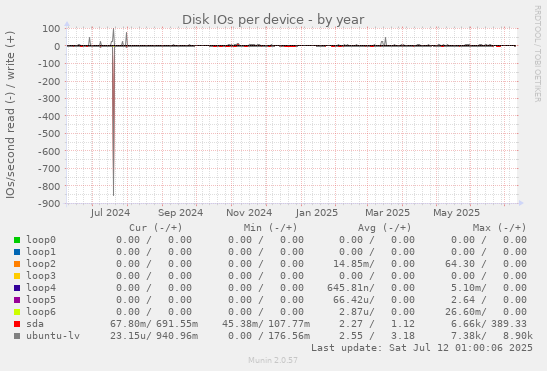Click the 'Jan 2025' x-axis label

(x=317, y=213)
